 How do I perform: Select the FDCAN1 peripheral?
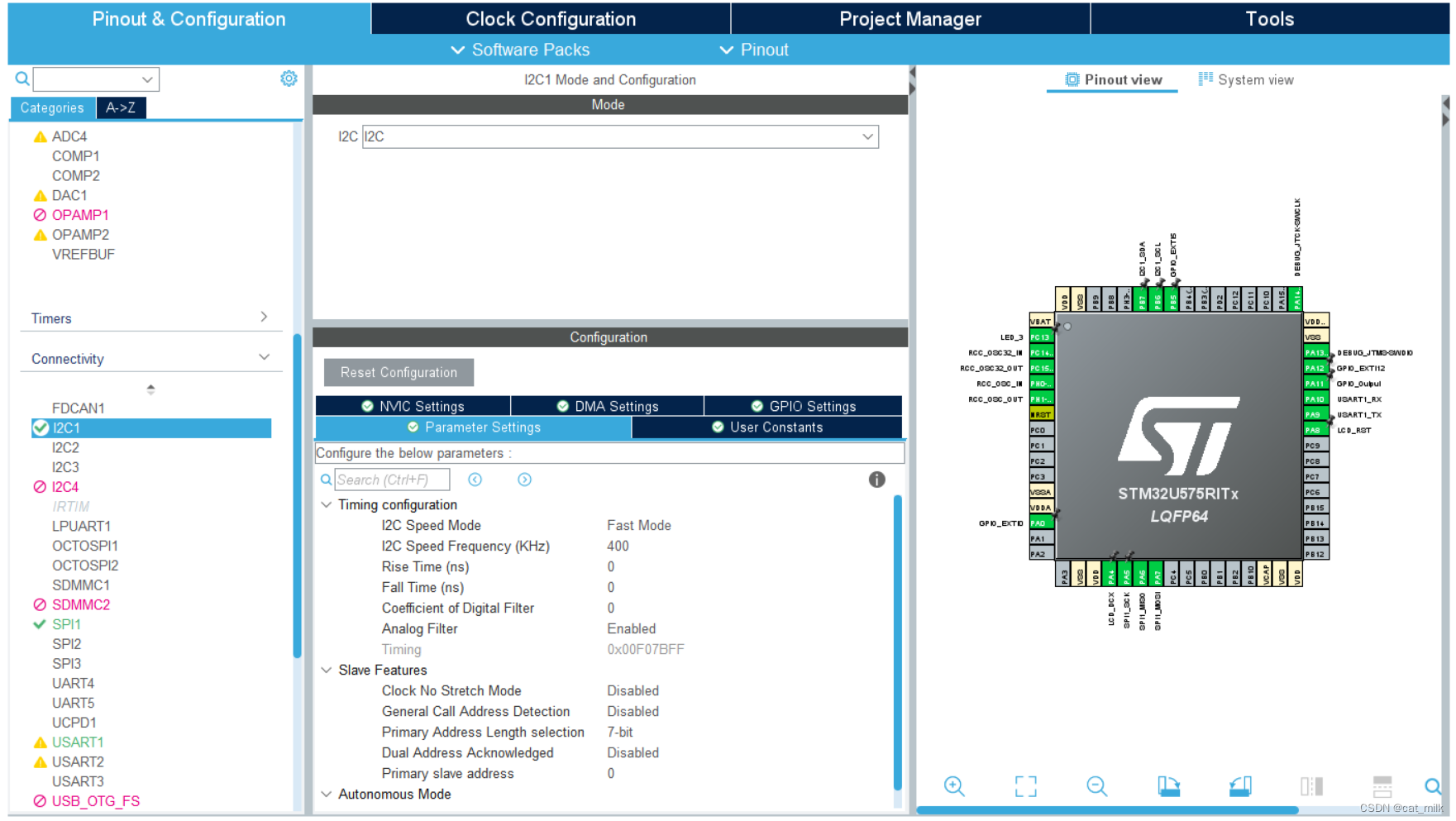[x=78, y=408]
